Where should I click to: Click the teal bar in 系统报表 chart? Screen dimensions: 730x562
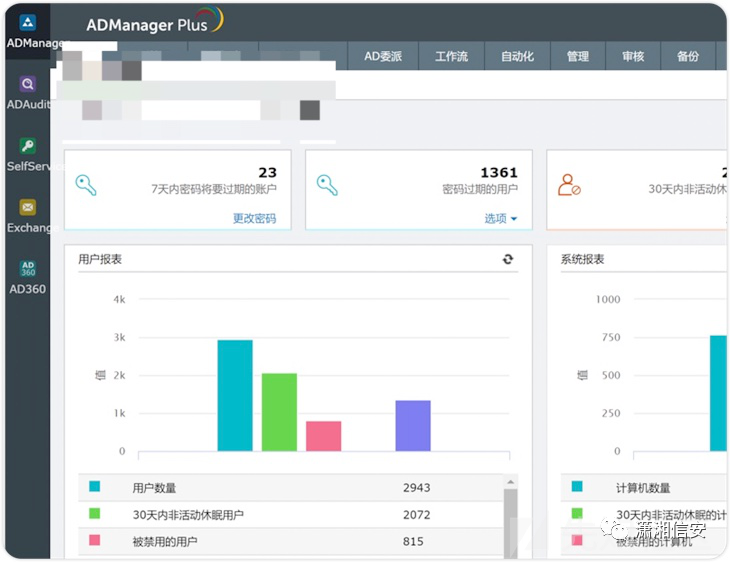tap(718, 393)
